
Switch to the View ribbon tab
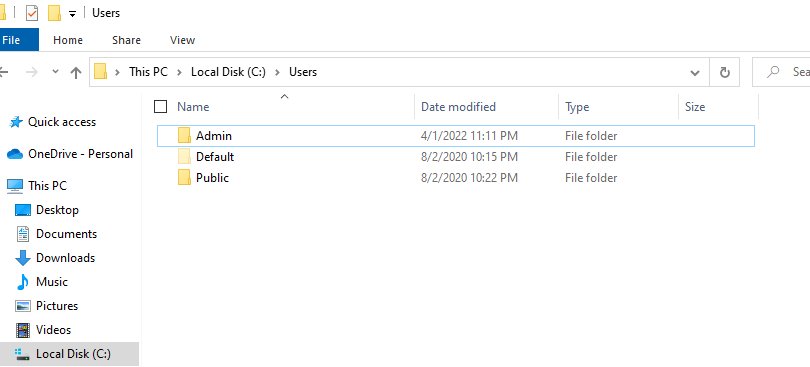point(182,40)
